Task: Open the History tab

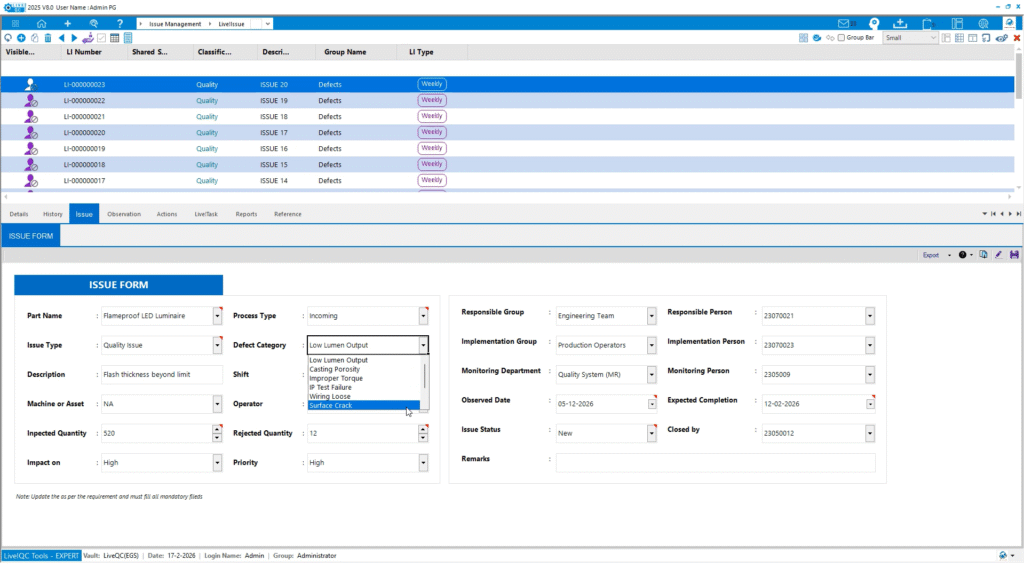Action: [53, 214]
